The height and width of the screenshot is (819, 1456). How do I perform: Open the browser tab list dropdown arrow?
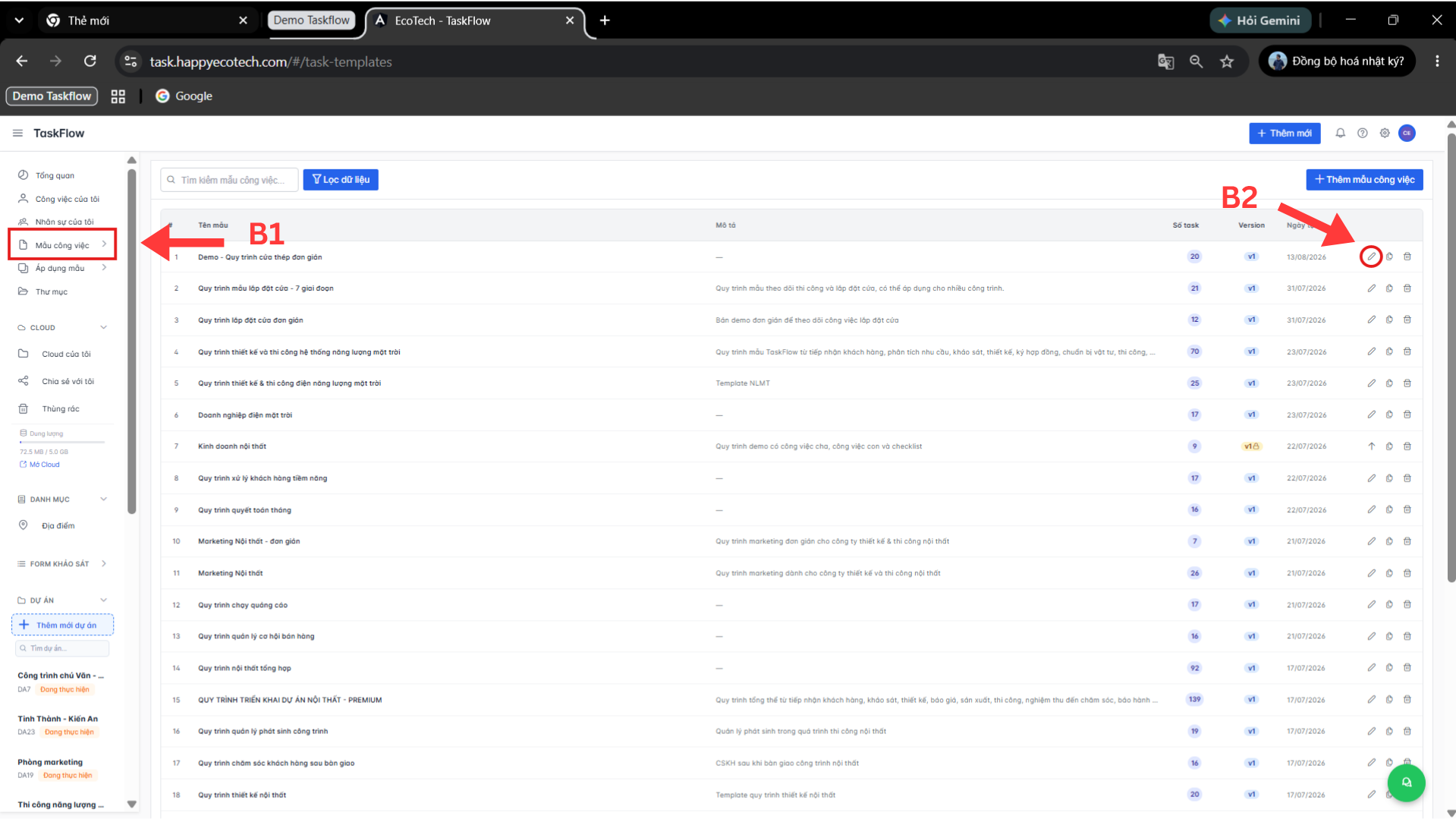(x=19, y=20)
